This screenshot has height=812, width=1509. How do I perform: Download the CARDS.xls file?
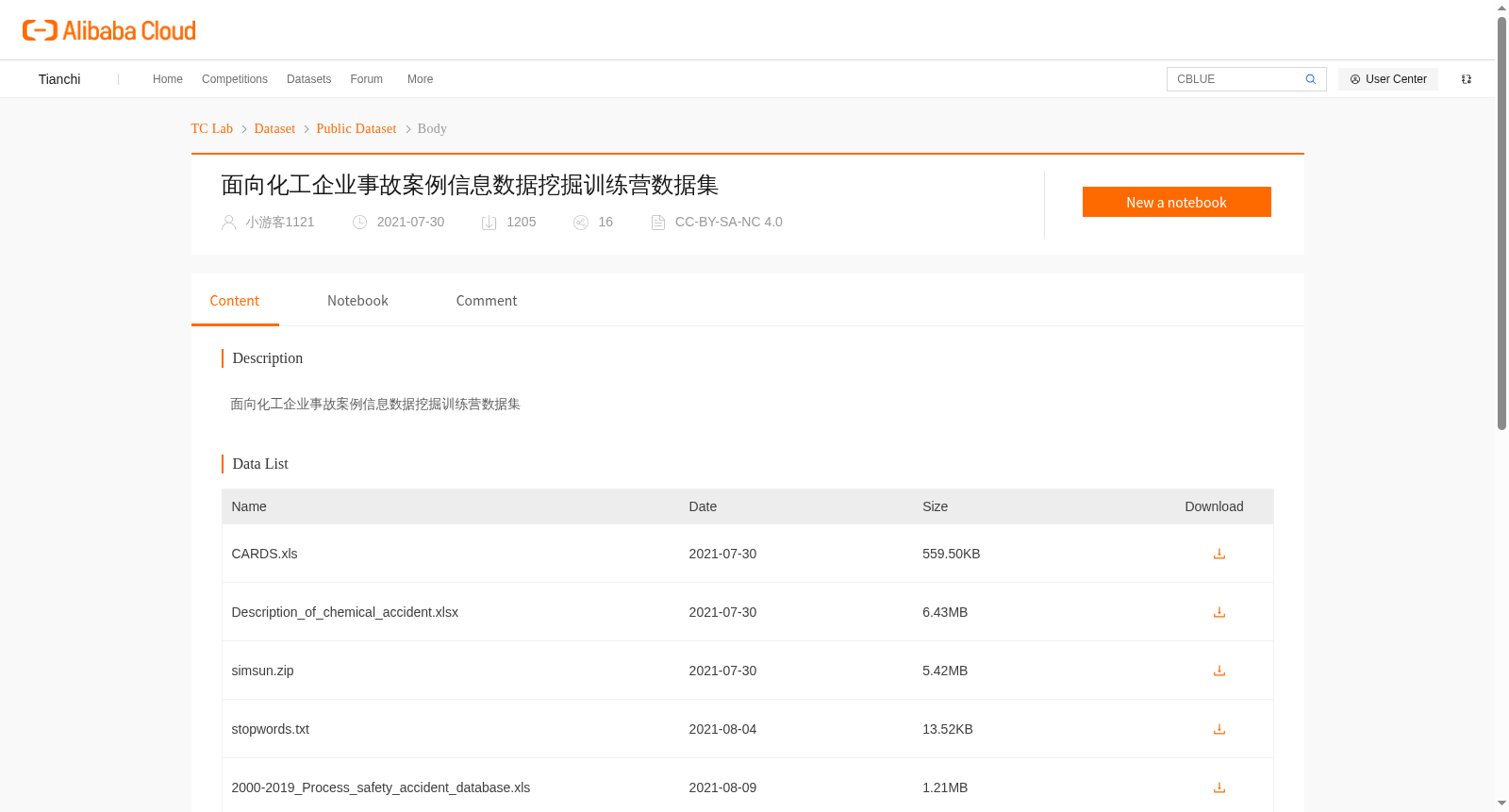pyautogui.click(x=1219, y=554)
